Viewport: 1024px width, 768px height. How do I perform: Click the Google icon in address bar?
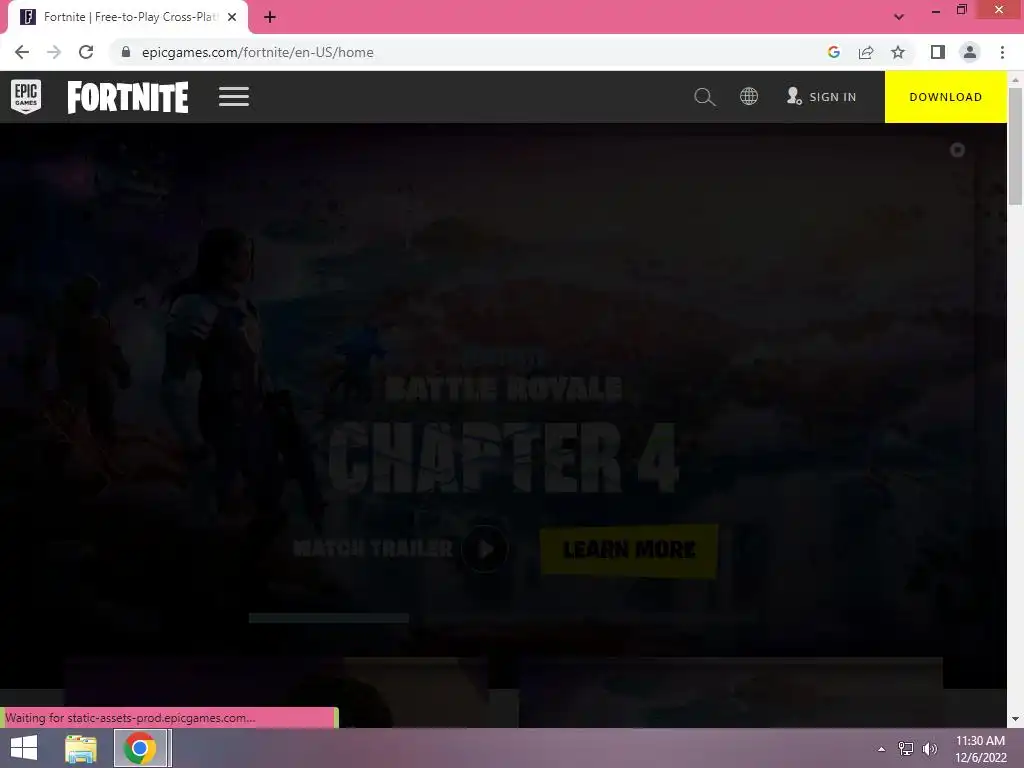833,52
